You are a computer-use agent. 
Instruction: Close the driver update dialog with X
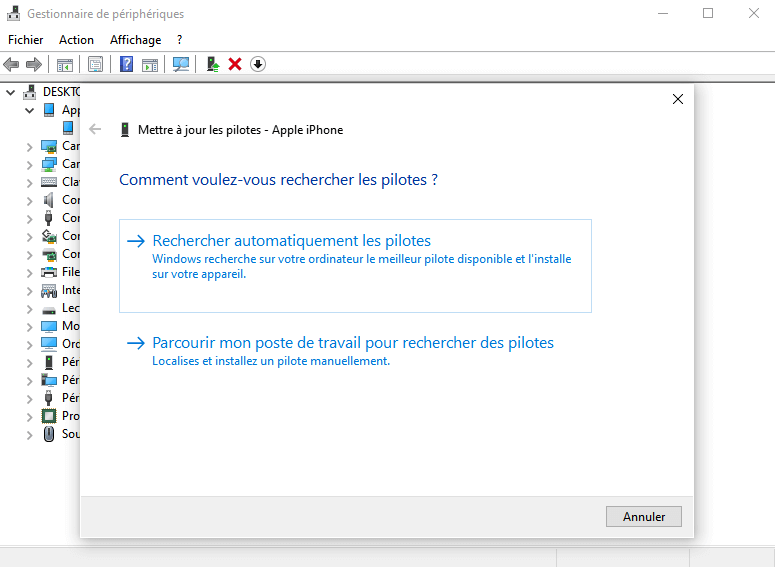[678, 99]
